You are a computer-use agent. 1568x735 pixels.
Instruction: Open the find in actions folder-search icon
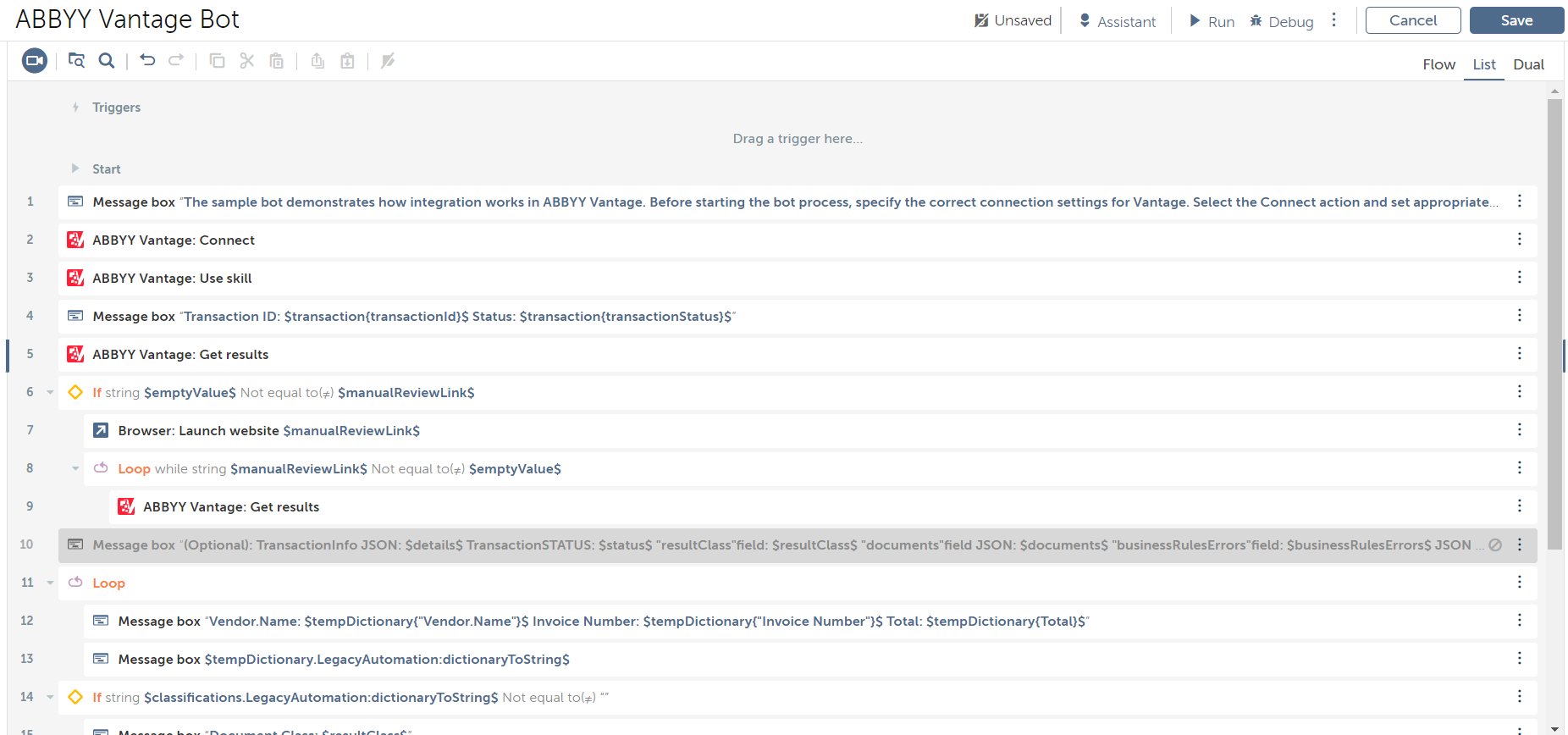(x=76, y=61)
